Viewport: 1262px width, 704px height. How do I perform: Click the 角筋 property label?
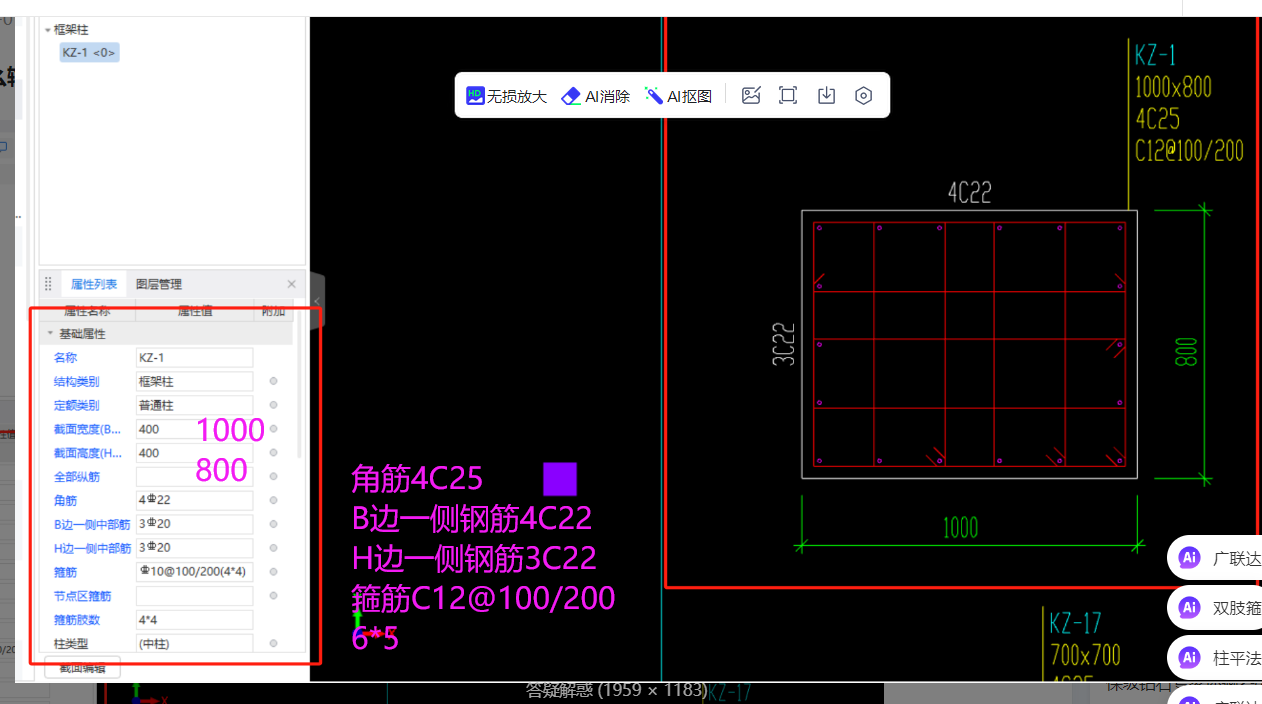click(x=65, y=500)
